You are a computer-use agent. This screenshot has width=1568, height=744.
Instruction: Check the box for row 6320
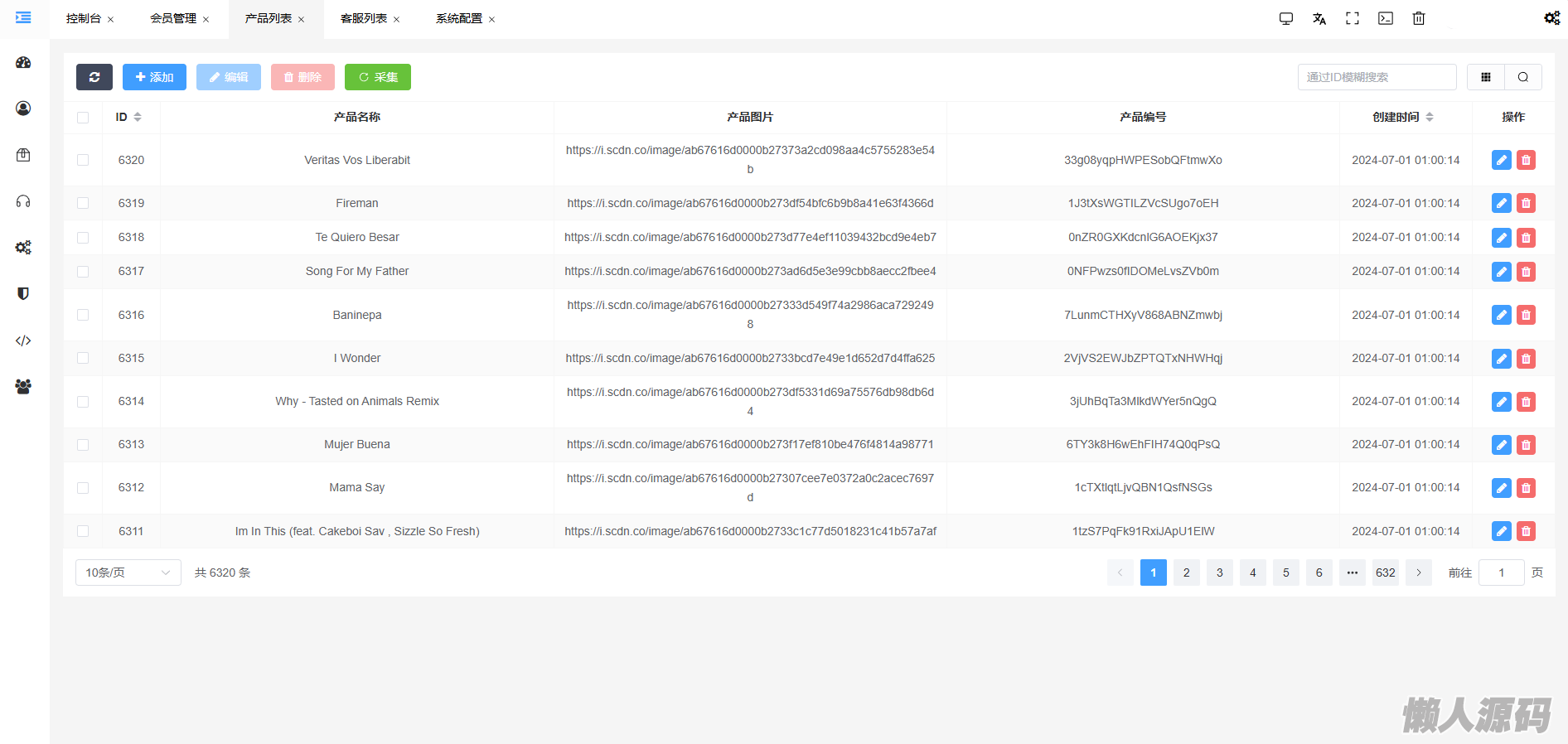(83, 160)
